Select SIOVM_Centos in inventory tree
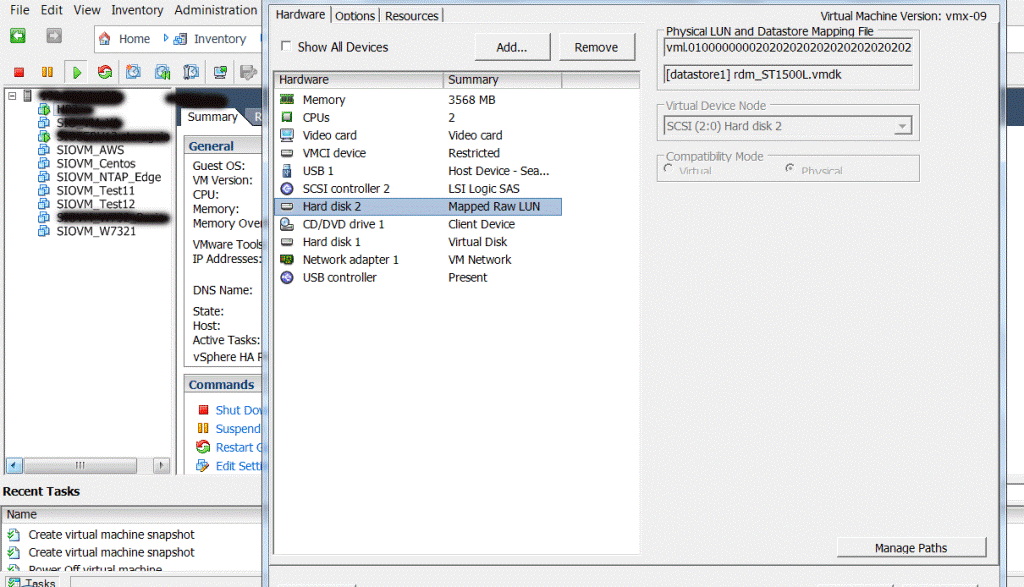1024x587 pixels. [x=95, y=163]
